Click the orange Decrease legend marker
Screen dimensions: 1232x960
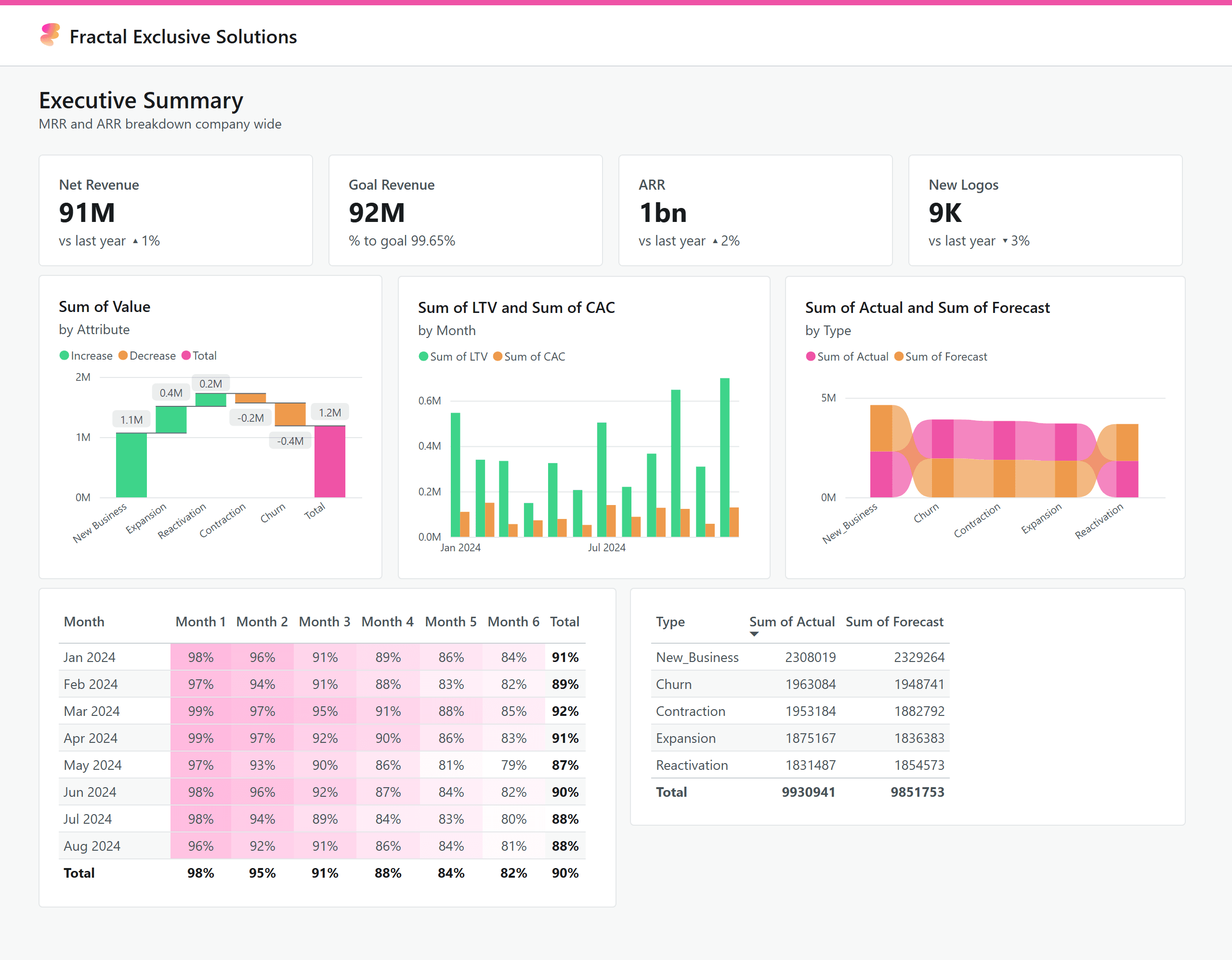tap(123, 355)
